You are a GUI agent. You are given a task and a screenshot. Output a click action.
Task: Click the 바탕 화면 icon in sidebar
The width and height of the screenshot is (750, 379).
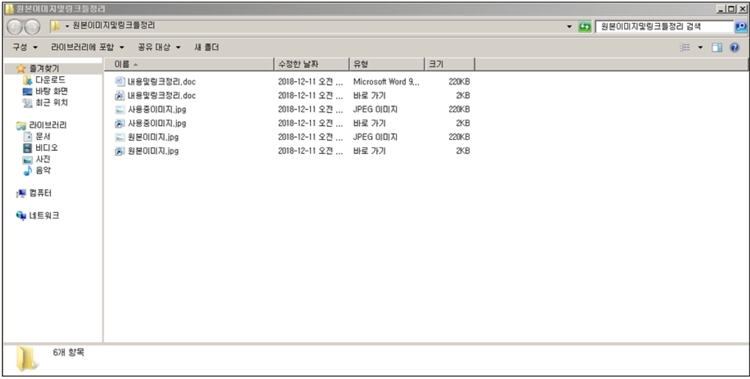(x=27, y=91)
